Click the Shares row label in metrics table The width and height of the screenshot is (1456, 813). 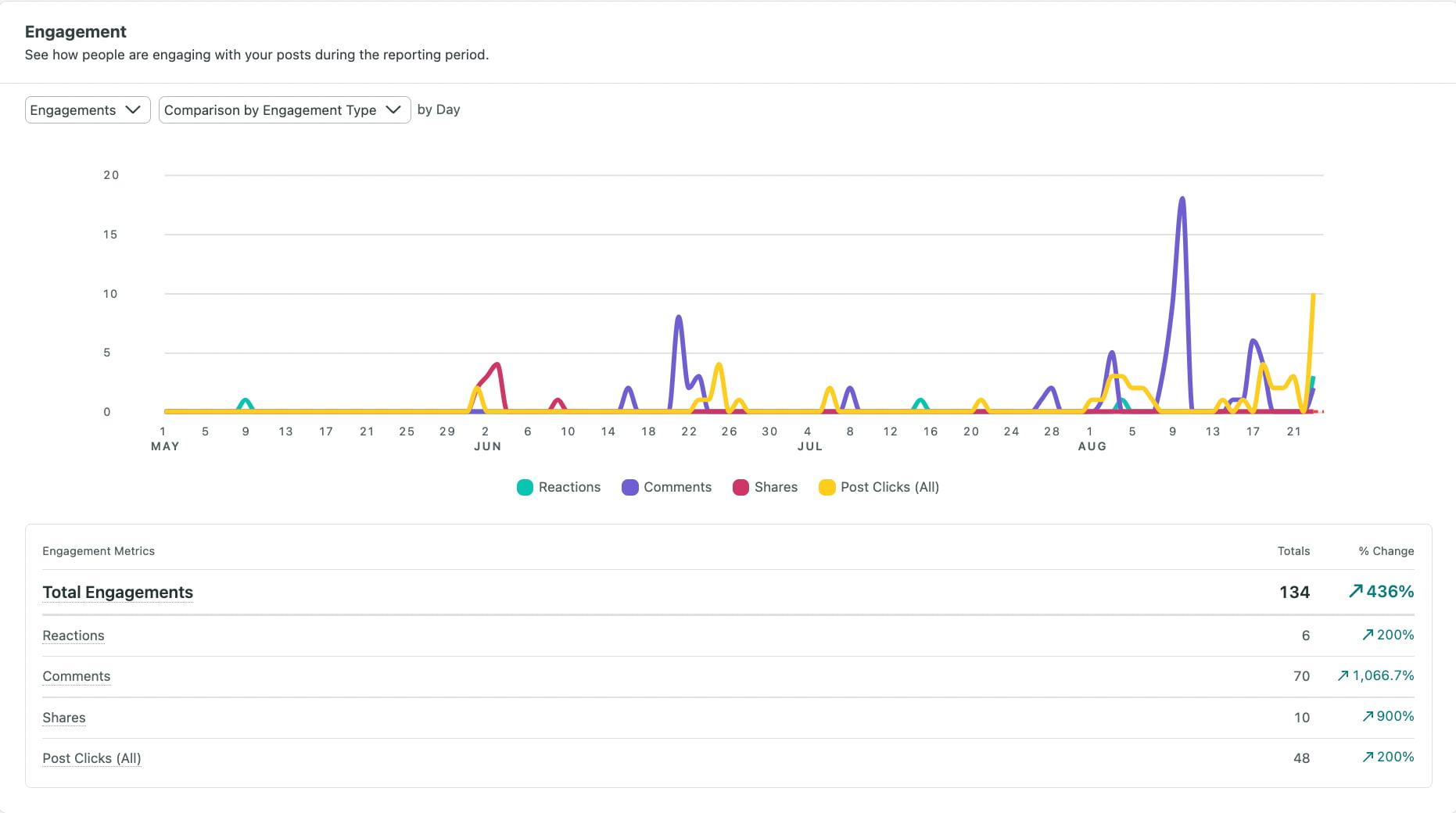pos(64,718)
